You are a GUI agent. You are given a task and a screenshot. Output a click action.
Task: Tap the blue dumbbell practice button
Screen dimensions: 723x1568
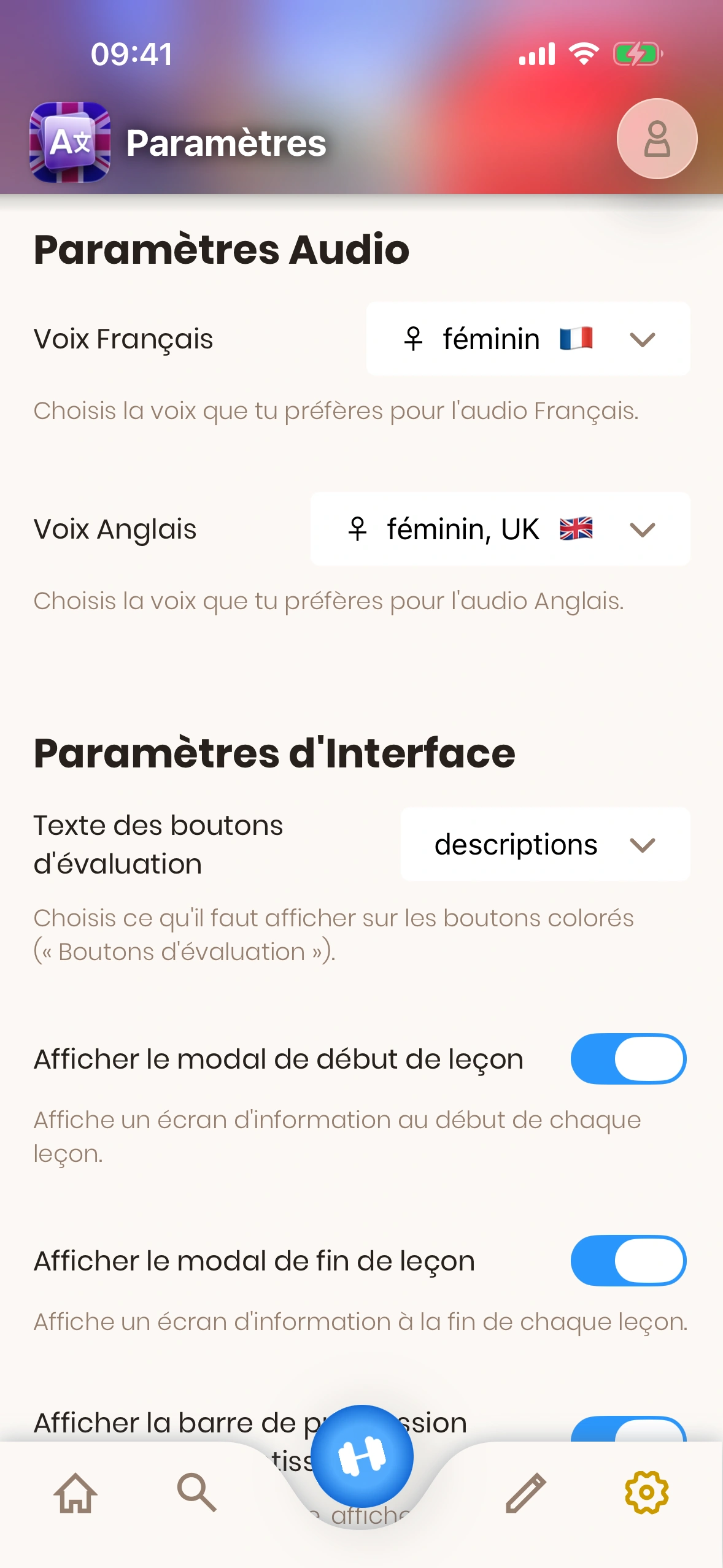click(x=362, y=1456)
